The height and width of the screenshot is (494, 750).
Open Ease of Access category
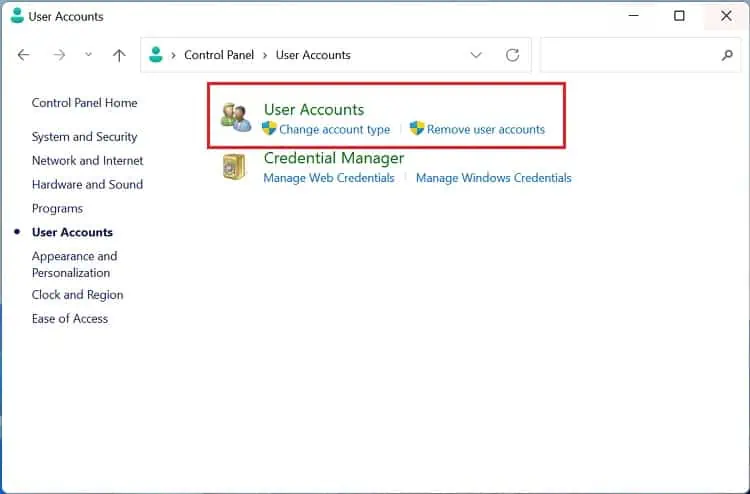[x=70, y=318]
